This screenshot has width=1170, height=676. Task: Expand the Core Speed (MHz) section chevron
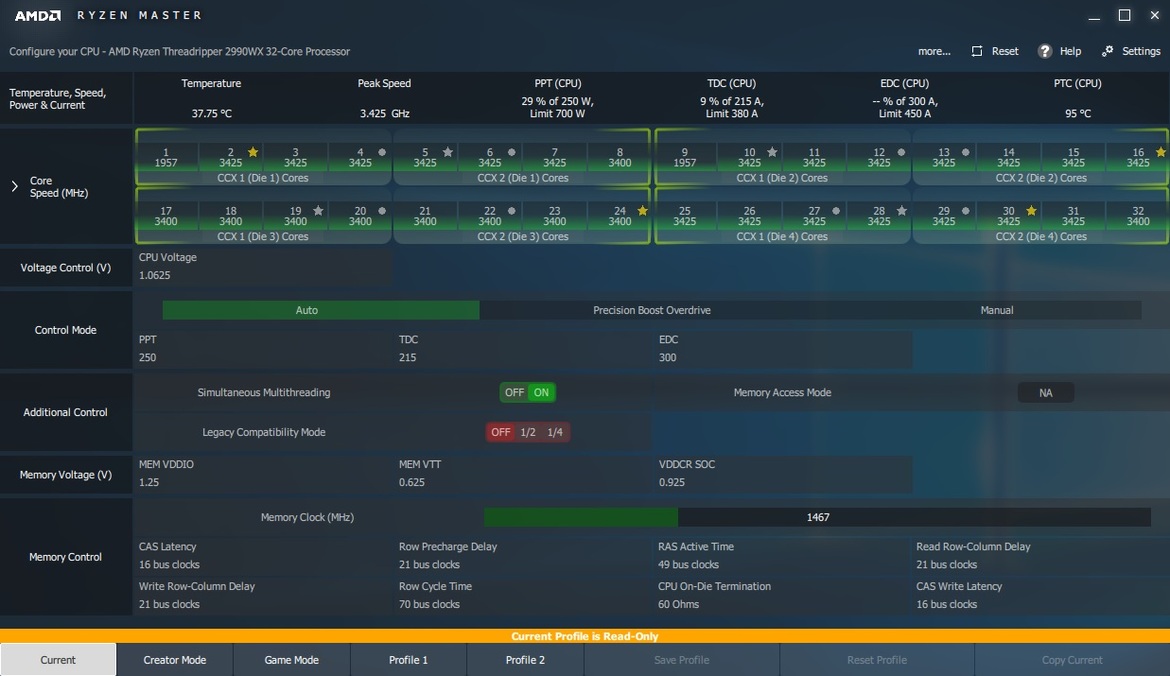pos(14,187)
